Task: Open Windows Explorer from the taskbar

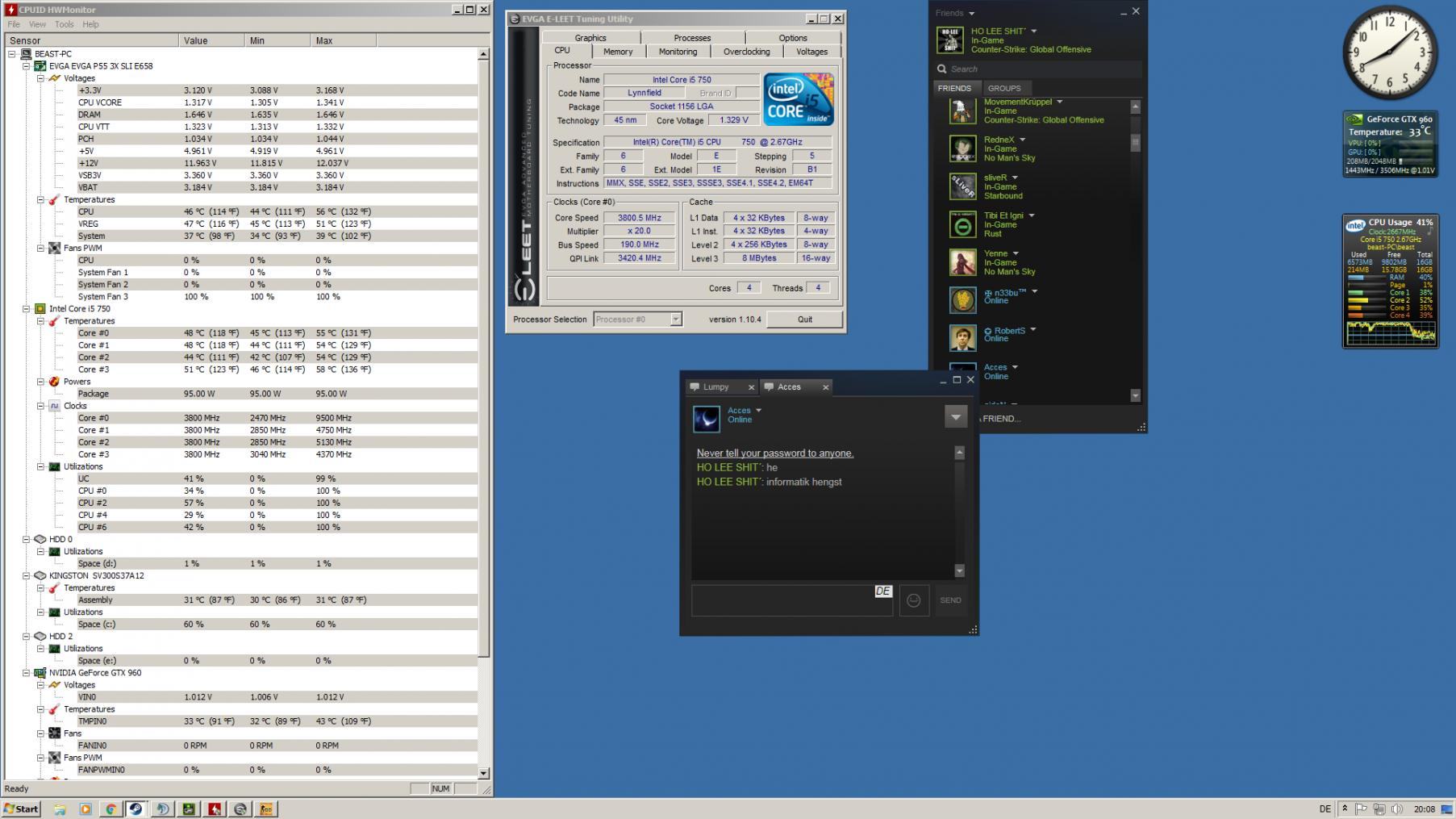Action: pyautogui.click(x=60, y=809)
